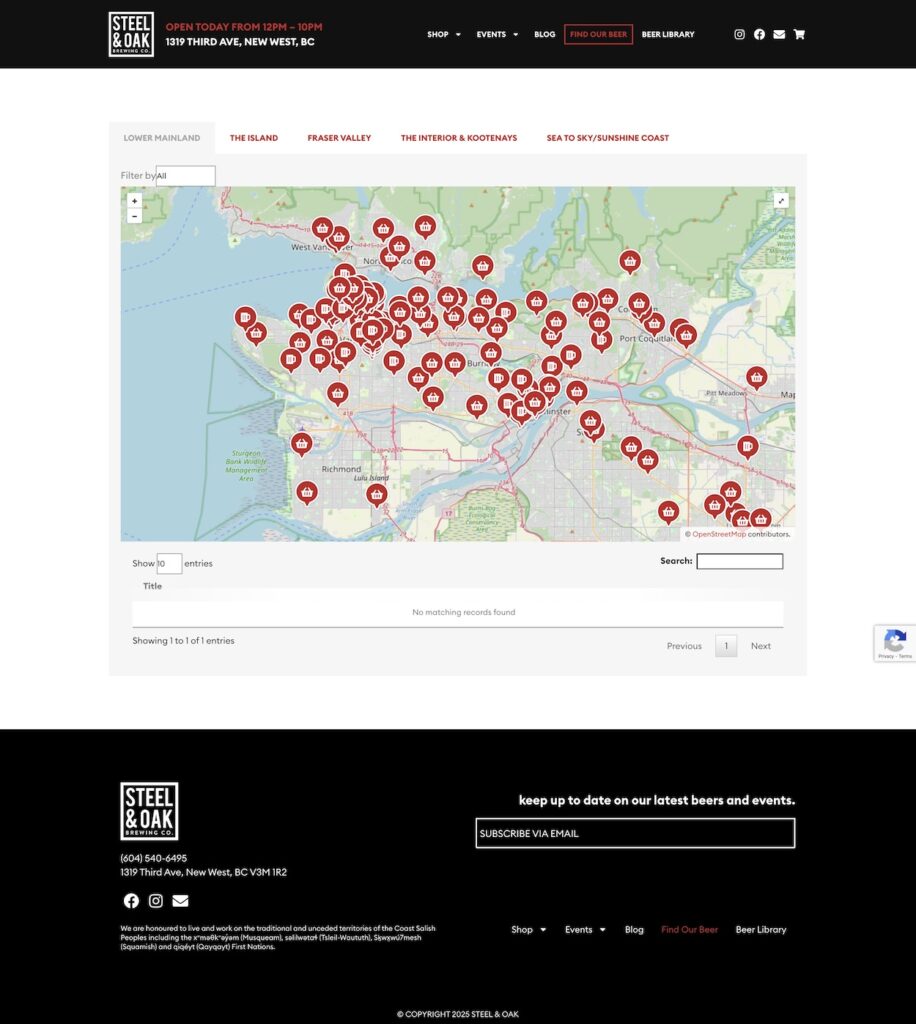The image size is (916, 1024).
Task: Open the Show entries count dropdown
Action: coord(169,564)
